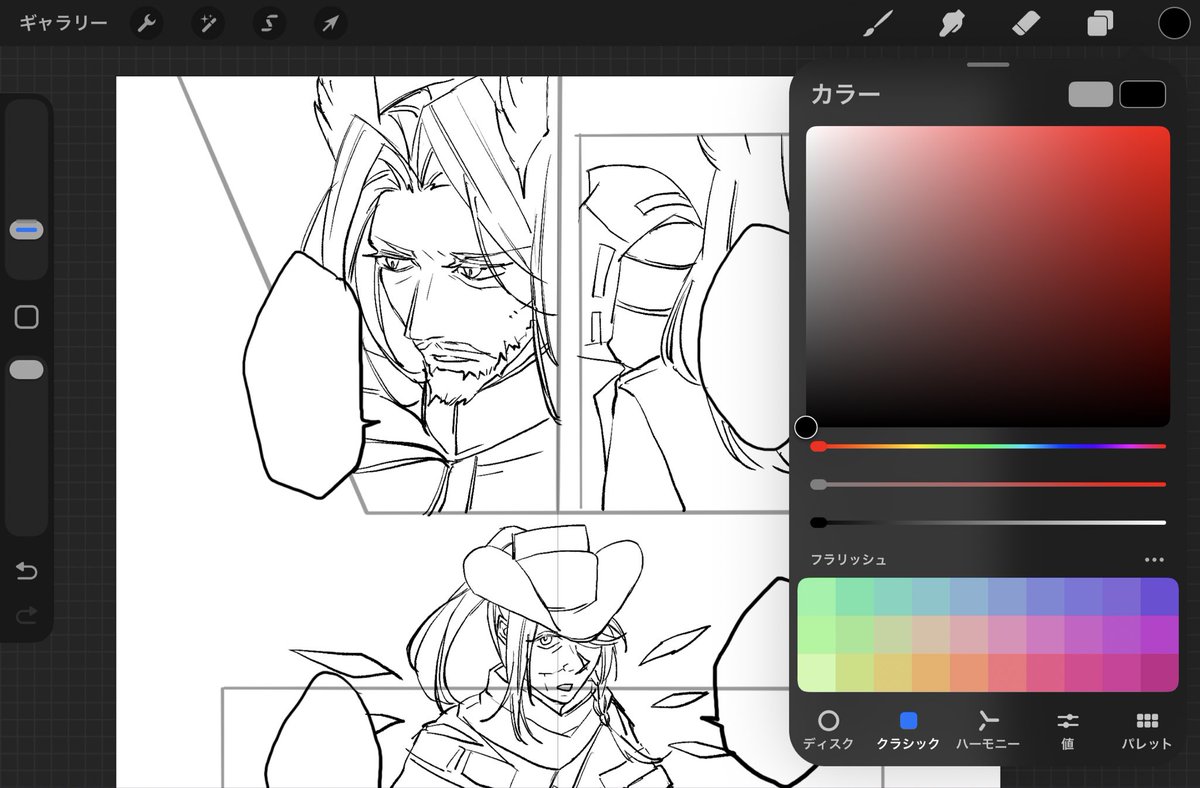Image resolution: width=1200 pixels, height=788 pixels.
Task: Select the Brush tool
Action: click(x=877, y=23)
